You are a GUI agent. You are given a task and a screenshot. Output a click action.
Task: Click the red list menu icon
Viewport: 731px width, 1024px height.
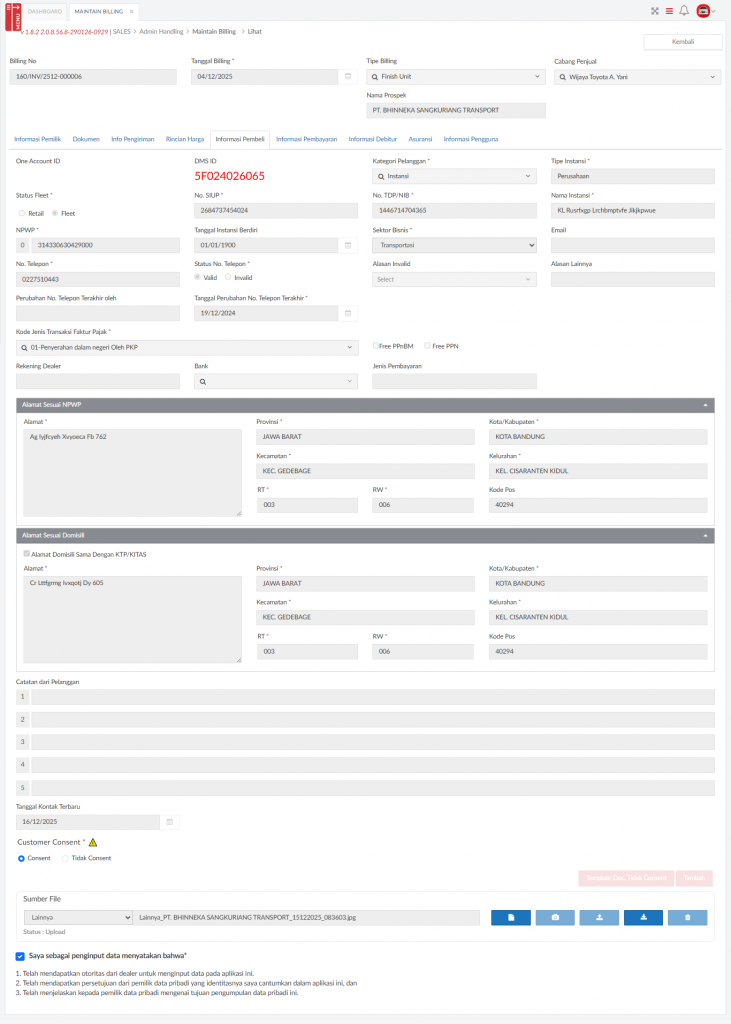coord(669,11)
